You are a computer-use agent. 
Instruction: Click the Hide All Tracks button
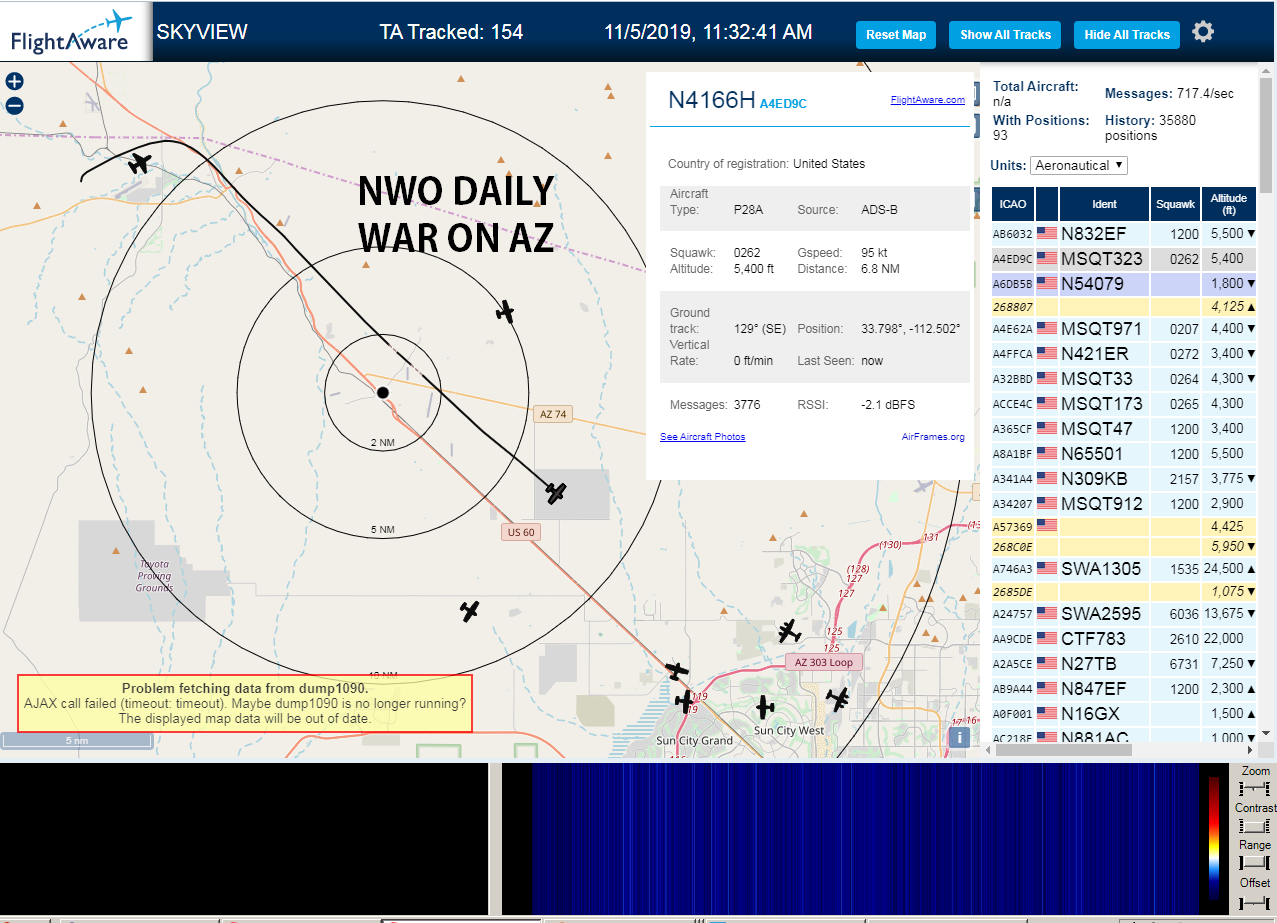click(1127, 34)
